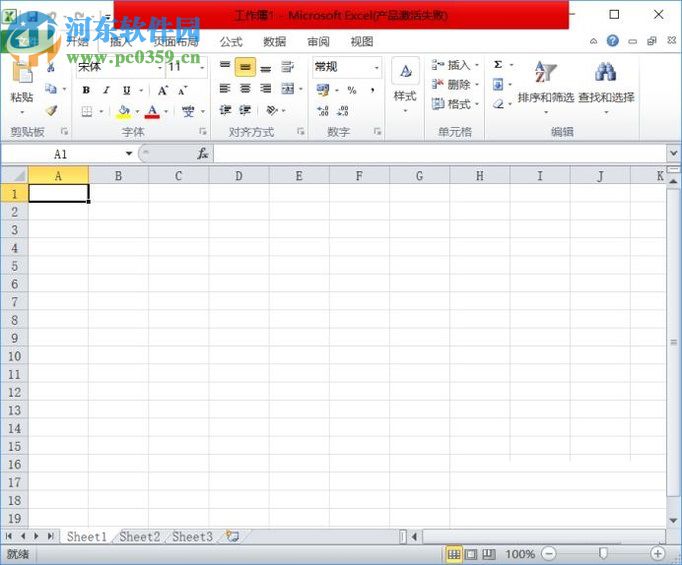Switch to Page Break Preview
This screenshot has height=565, width=682.
pos(489,554)
